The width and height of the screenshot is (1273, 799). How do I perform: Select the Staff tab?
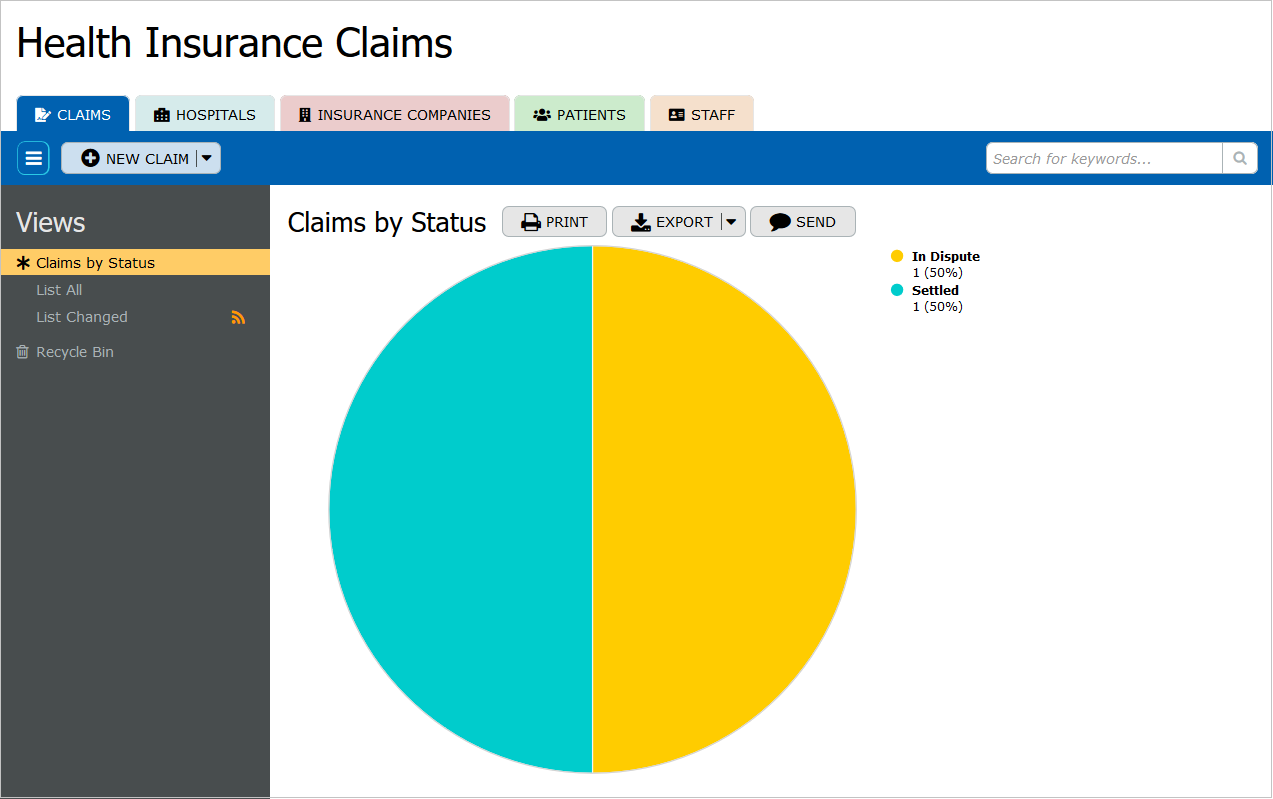pos(702,115)
